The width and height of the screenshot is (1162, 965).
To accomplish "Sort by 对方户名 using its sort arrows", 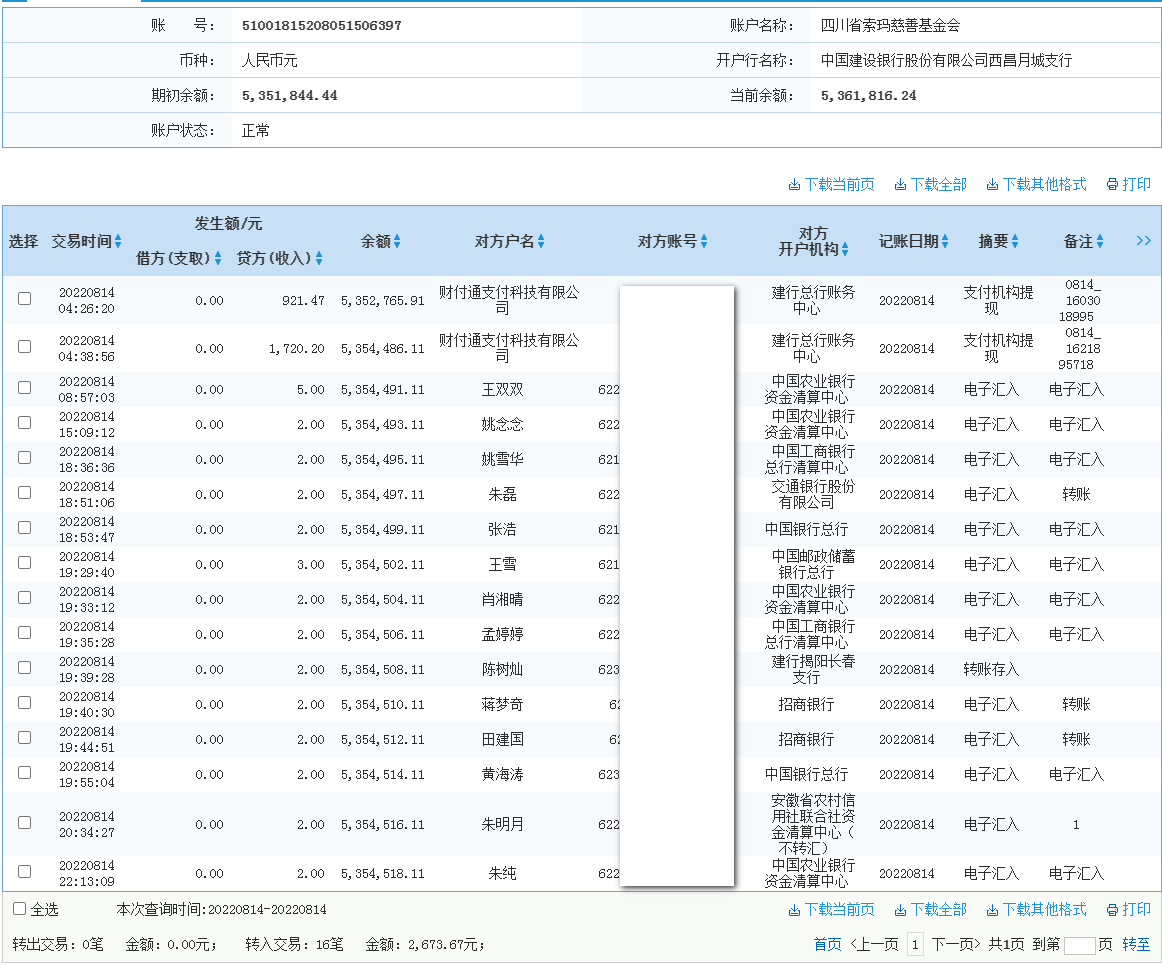I will pos(541,242).
